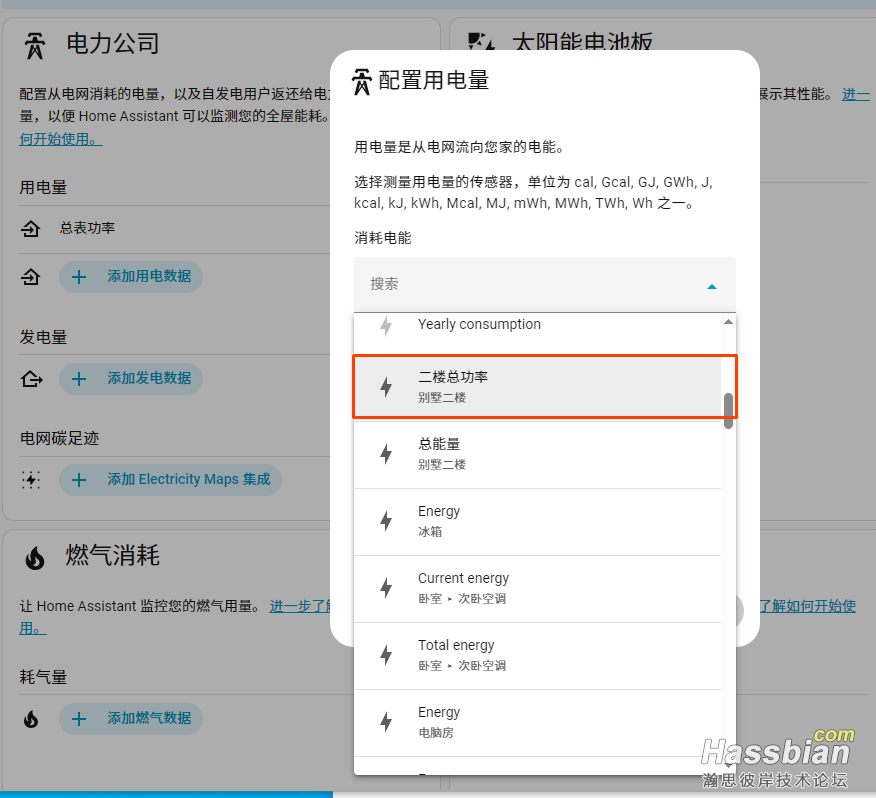The width and height of the screenshot is (876, 798).
Task: Click the lightning icon beside Current energy
Action: click(x=386, y=588)
